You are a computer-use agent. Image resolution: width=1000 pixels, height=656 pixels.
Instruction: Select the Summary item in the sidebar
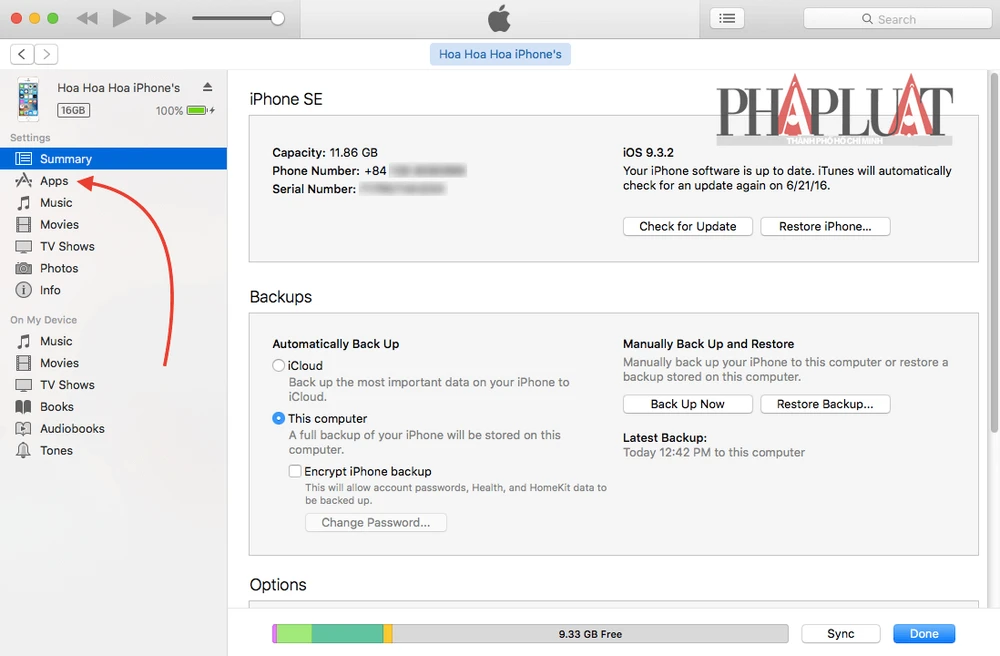pos(66,159)
